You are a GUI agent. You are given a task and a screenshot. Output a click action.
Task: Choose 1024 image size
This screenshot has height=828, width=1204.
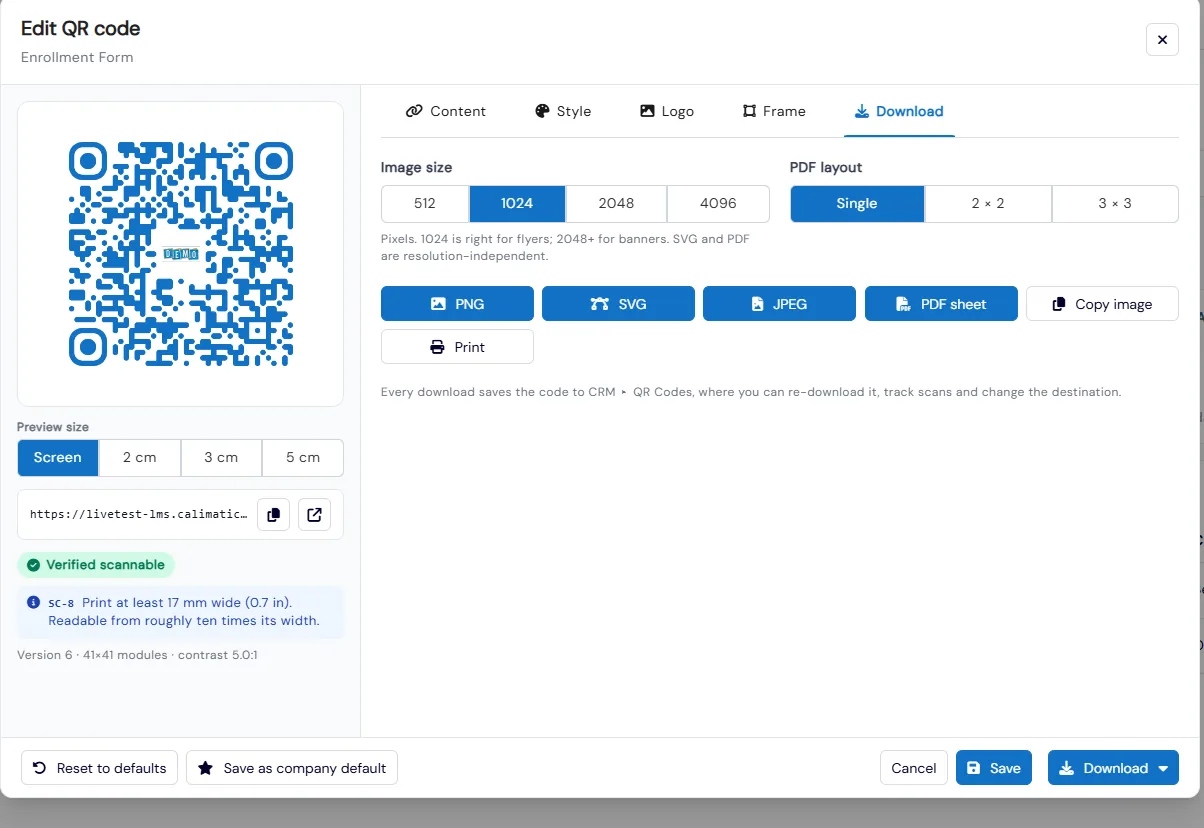(x=517, y=203)
